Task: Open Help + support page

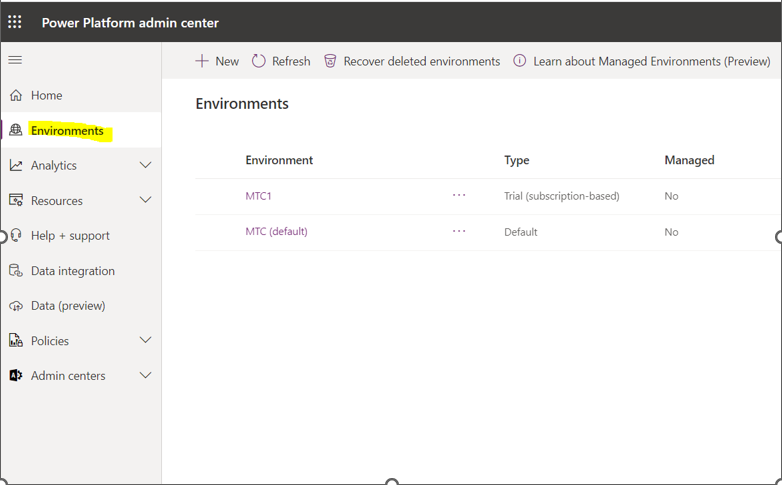Action: tap(70, 236)
